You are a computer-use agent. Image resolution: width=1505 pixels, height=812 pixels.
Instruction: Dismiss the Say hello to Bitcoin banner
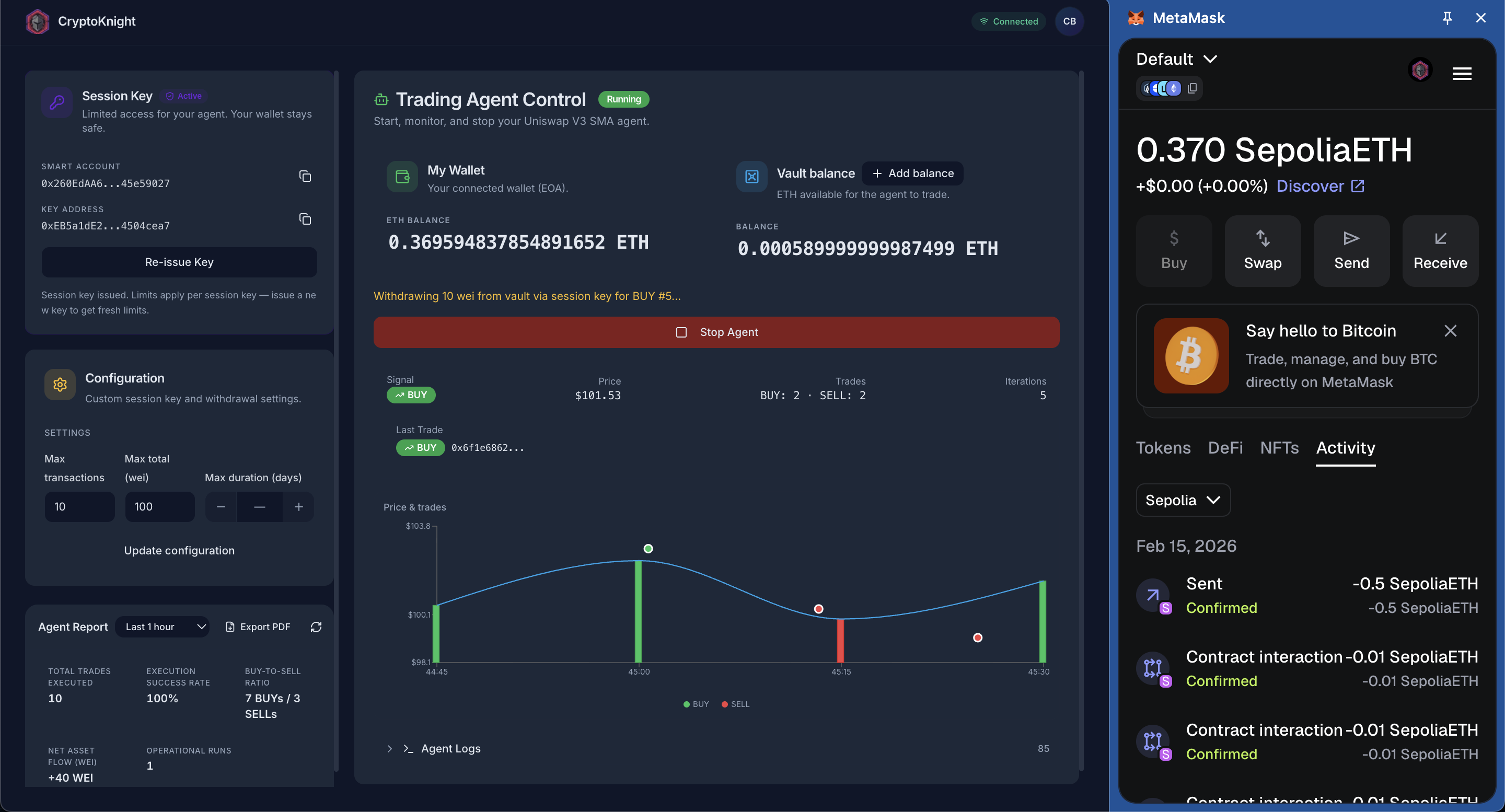pyautogui.click(x=1450, y=331)
